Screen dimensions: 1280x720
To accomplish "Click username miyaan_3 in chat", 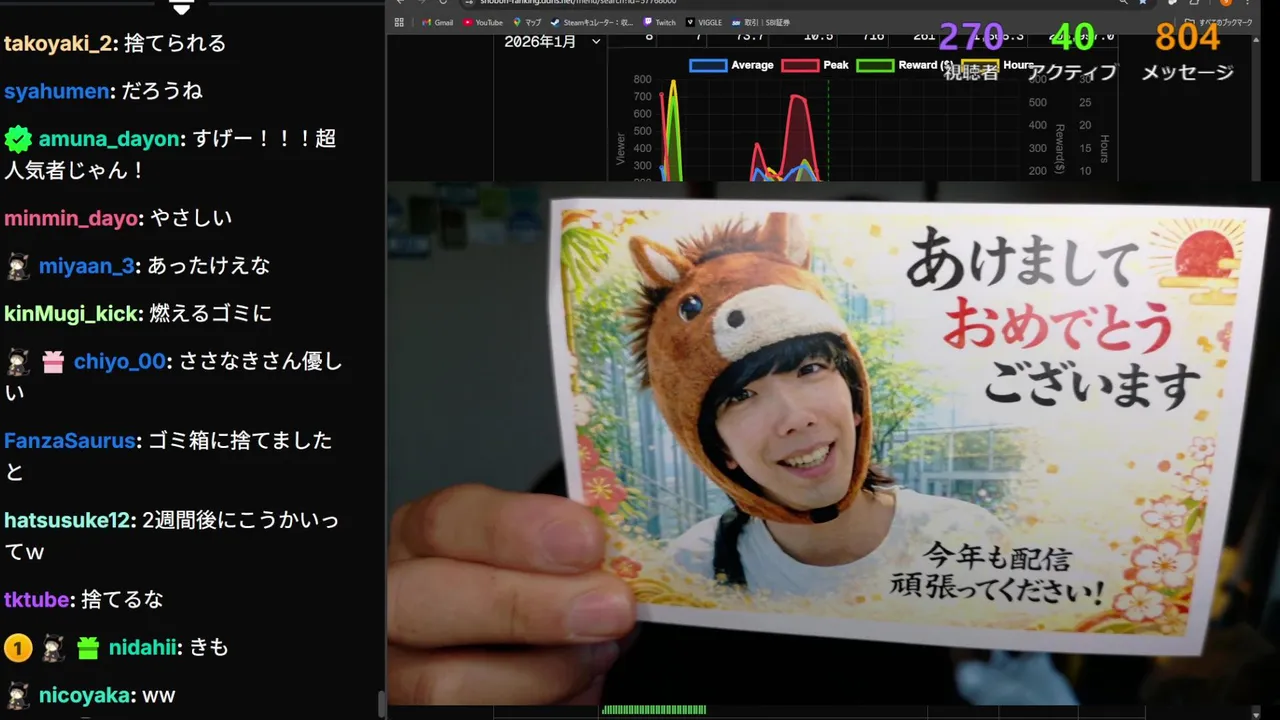I will click(x=86, y=266).
